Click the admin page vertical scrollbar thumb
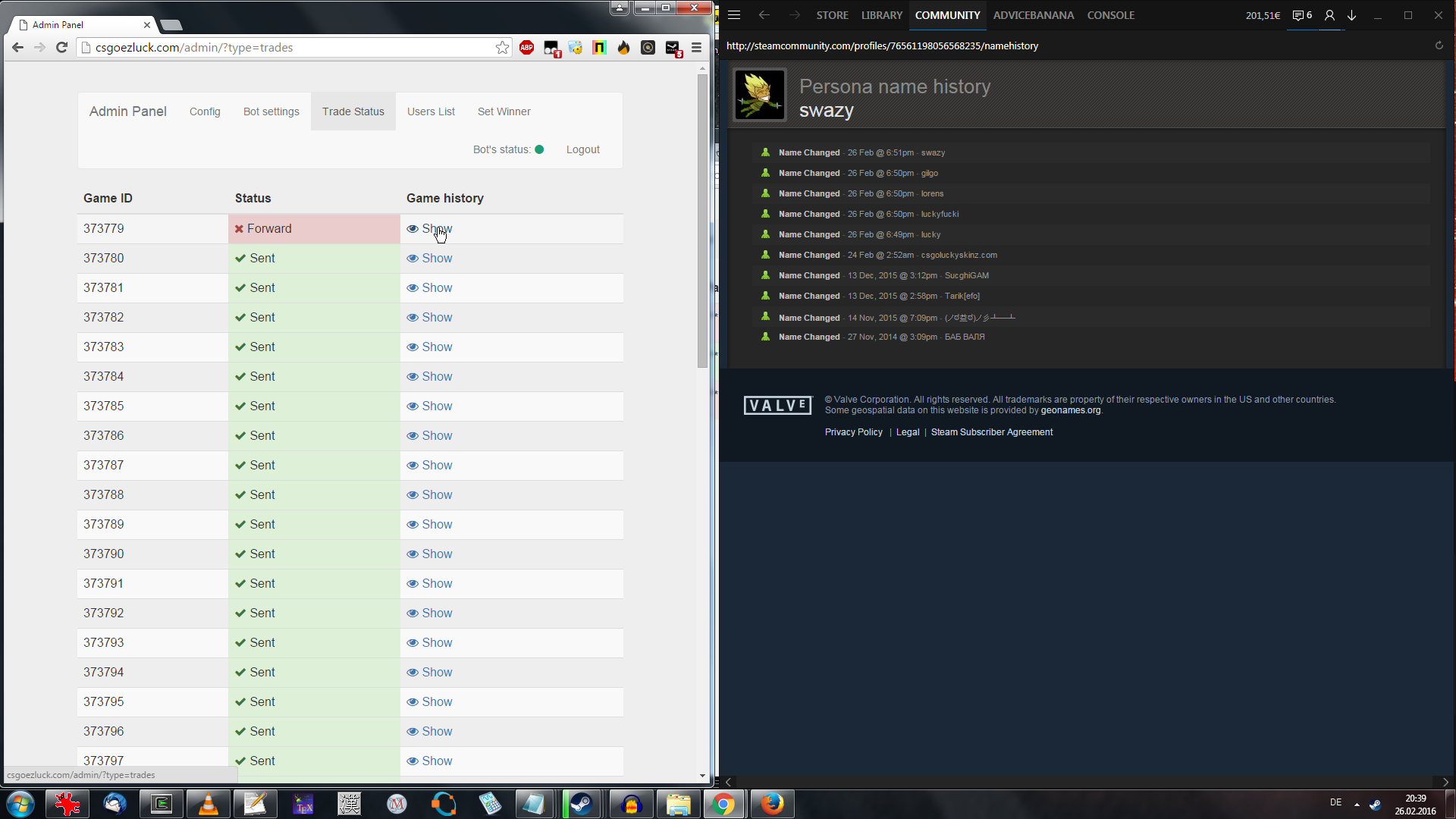 point(702,220)
